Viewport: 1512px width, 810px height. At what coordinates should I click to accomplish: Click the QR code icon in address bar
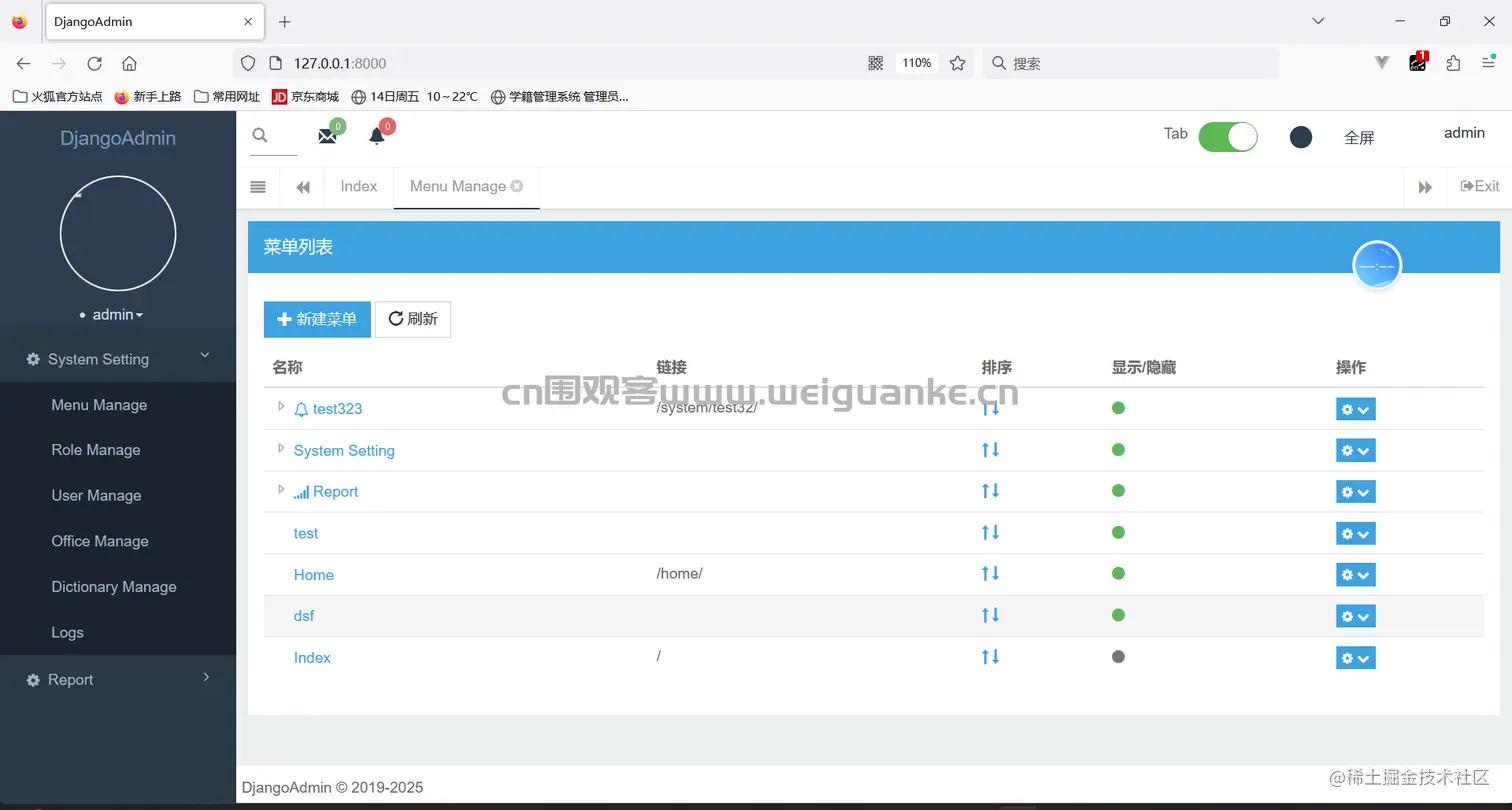(876, 63)
